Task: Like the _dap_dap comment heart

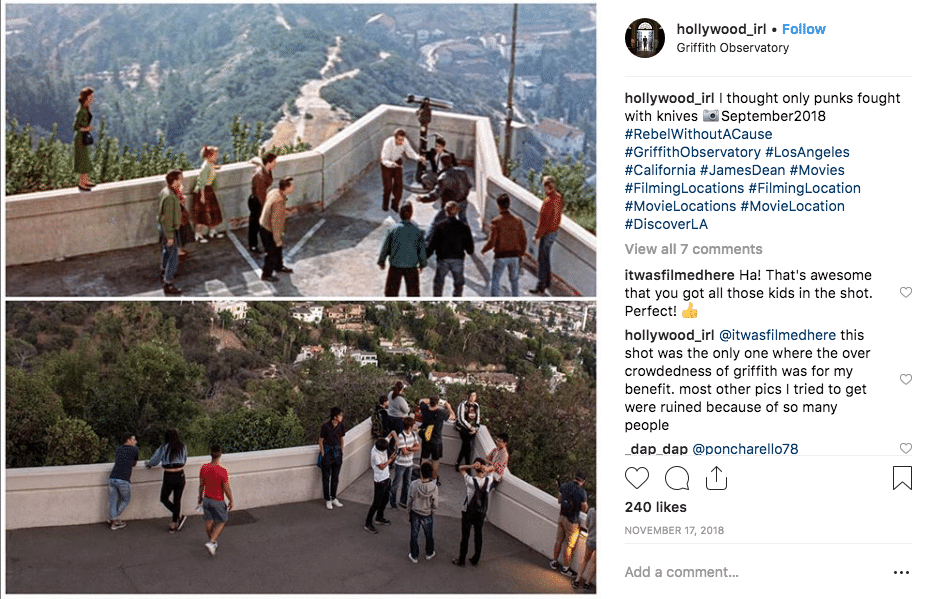Action: click(906, 448)
